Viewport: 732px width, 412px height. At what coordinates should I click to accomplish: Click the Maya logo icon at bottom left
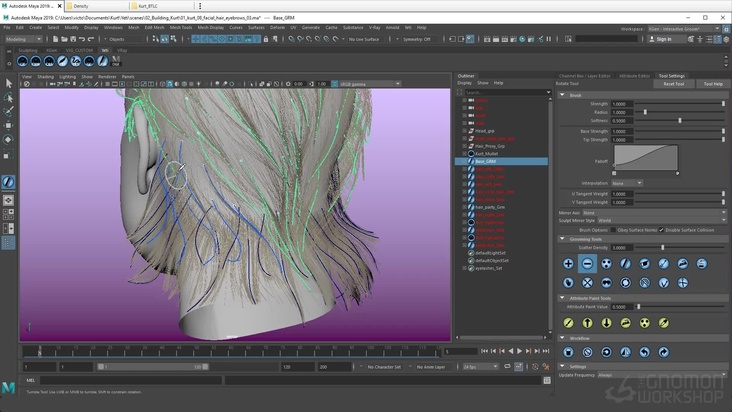click(x=9, y=387)
